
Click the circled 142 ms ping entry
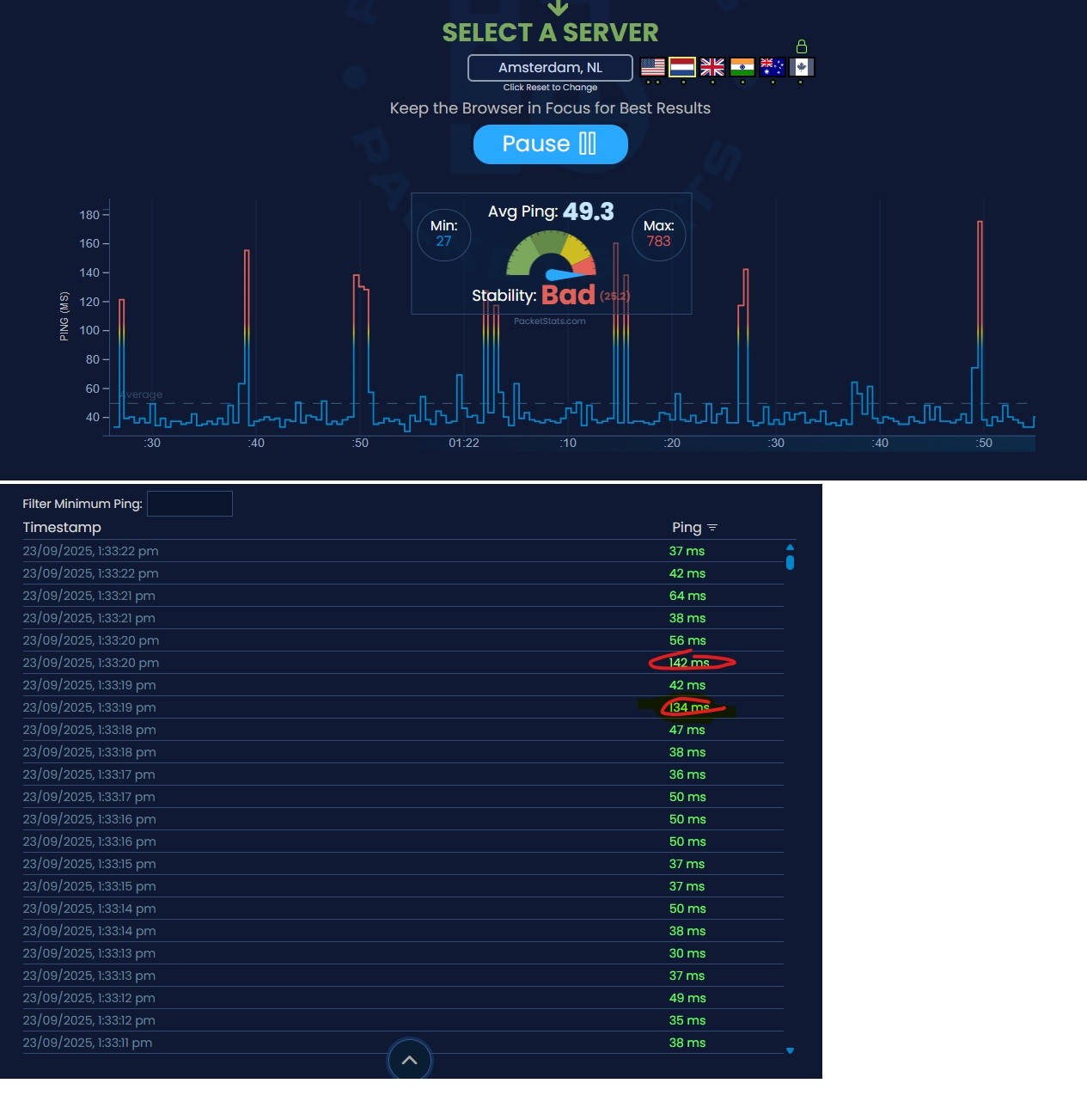point(688,663)
